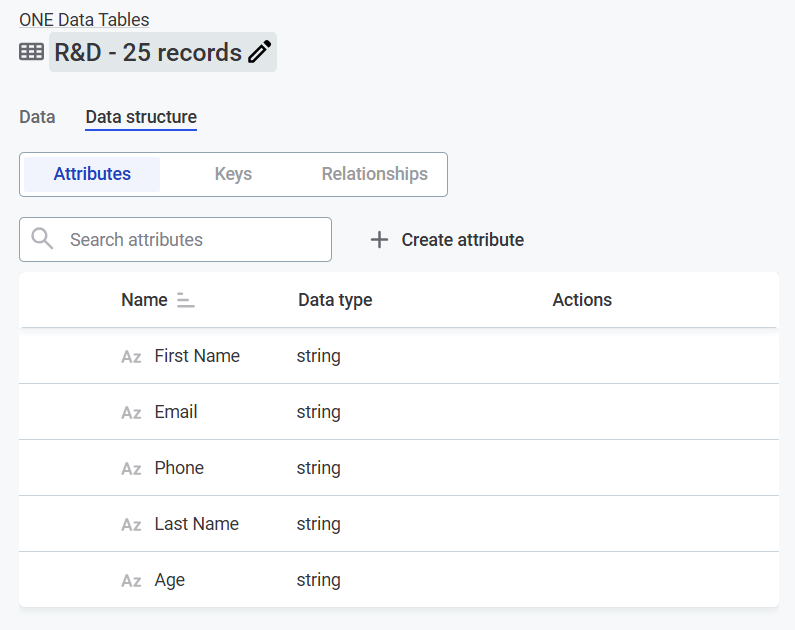Focus the Search attributes field

click(190, 240)
